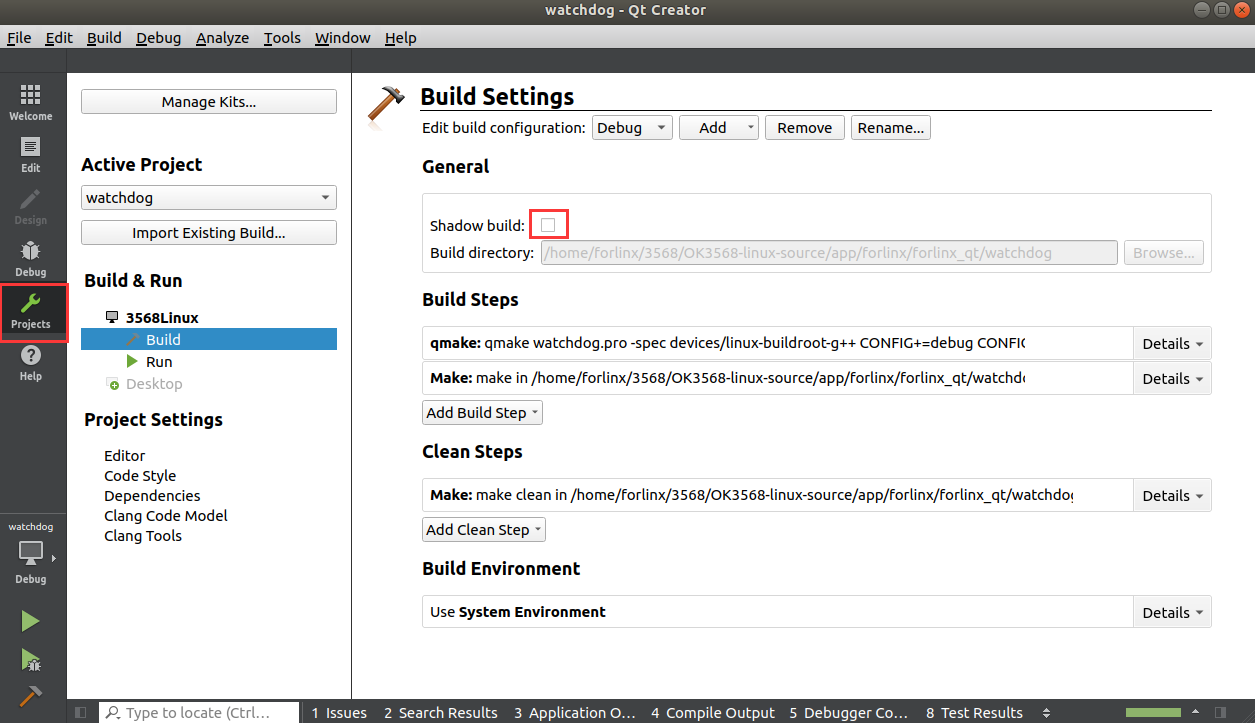
Task: Open the Analyze menu
Action: coord(222,38)
